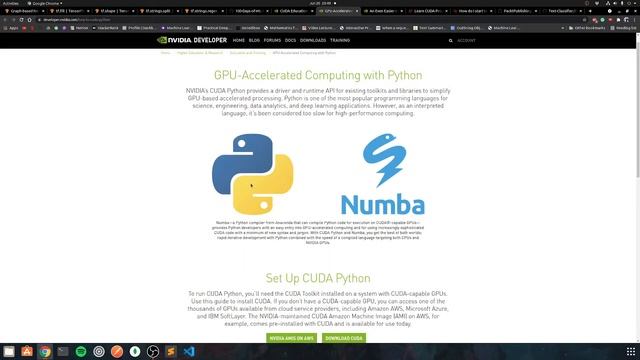Select the Google Chrome dock icon
This screenshot has width=640, height=360.
45,351
